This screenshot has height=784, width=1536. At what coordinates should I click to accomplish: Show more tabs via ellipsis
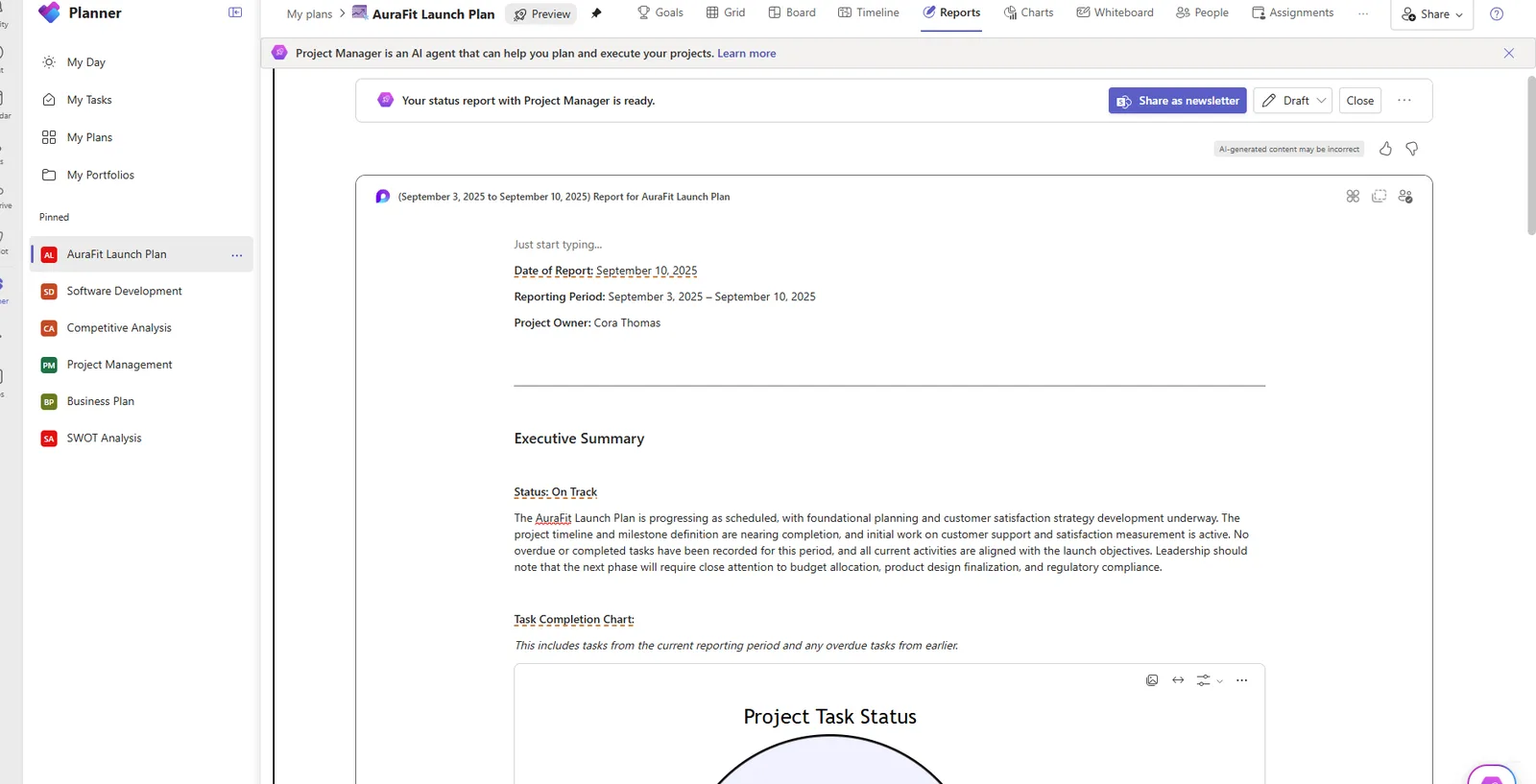(1363, 13)
